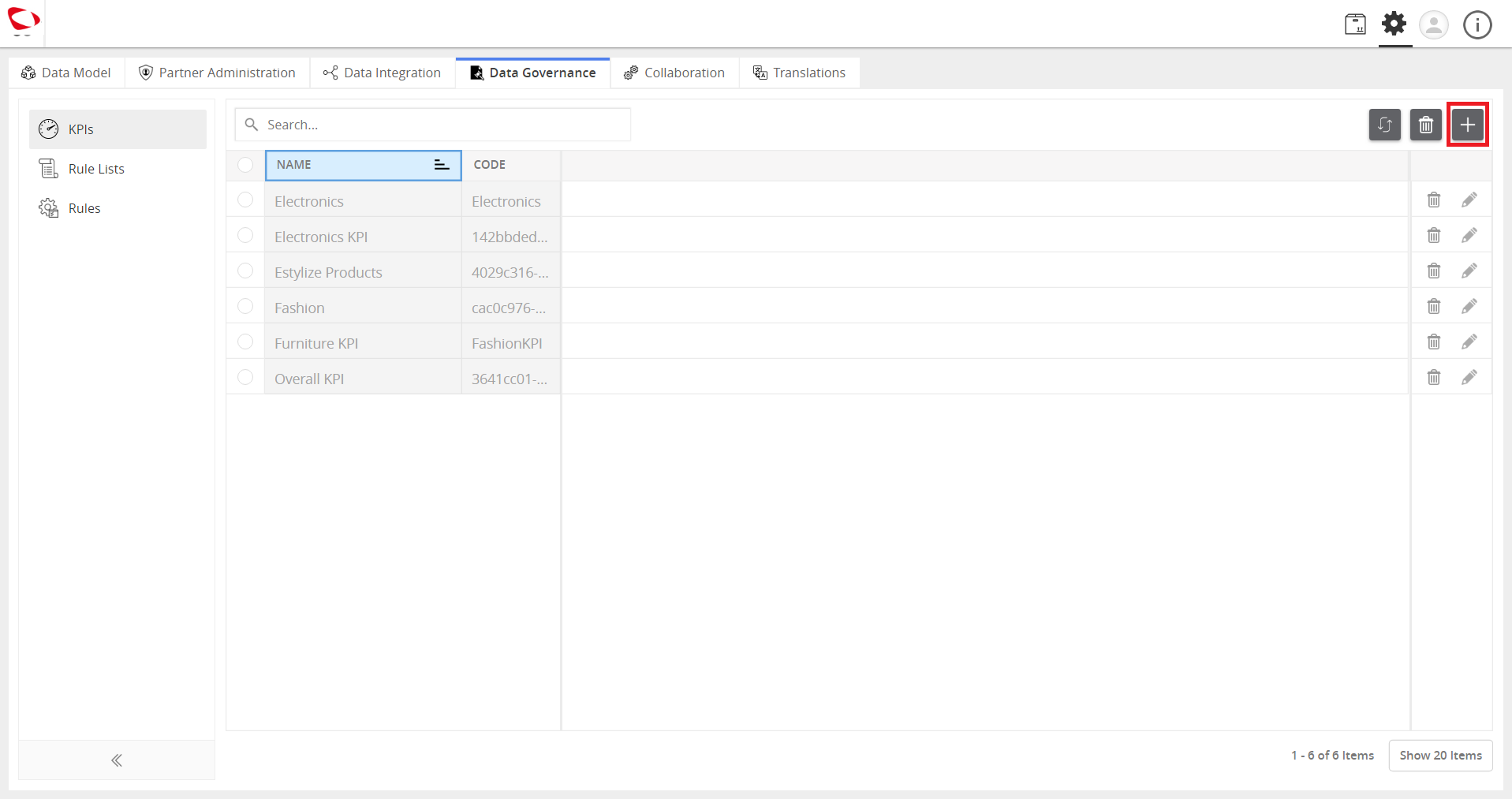Edit the Estylize Products row
This screenshot has width=1512, height=799.
pyautogui.click(x=1469, y=271)
